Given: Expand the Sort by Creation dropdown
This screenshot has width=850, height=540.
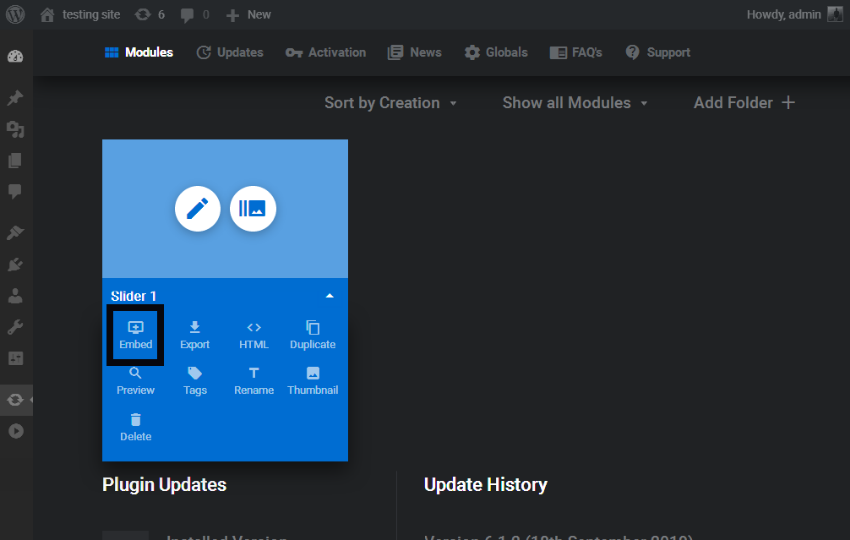Looking at the screenshot, I should point(391,103).
